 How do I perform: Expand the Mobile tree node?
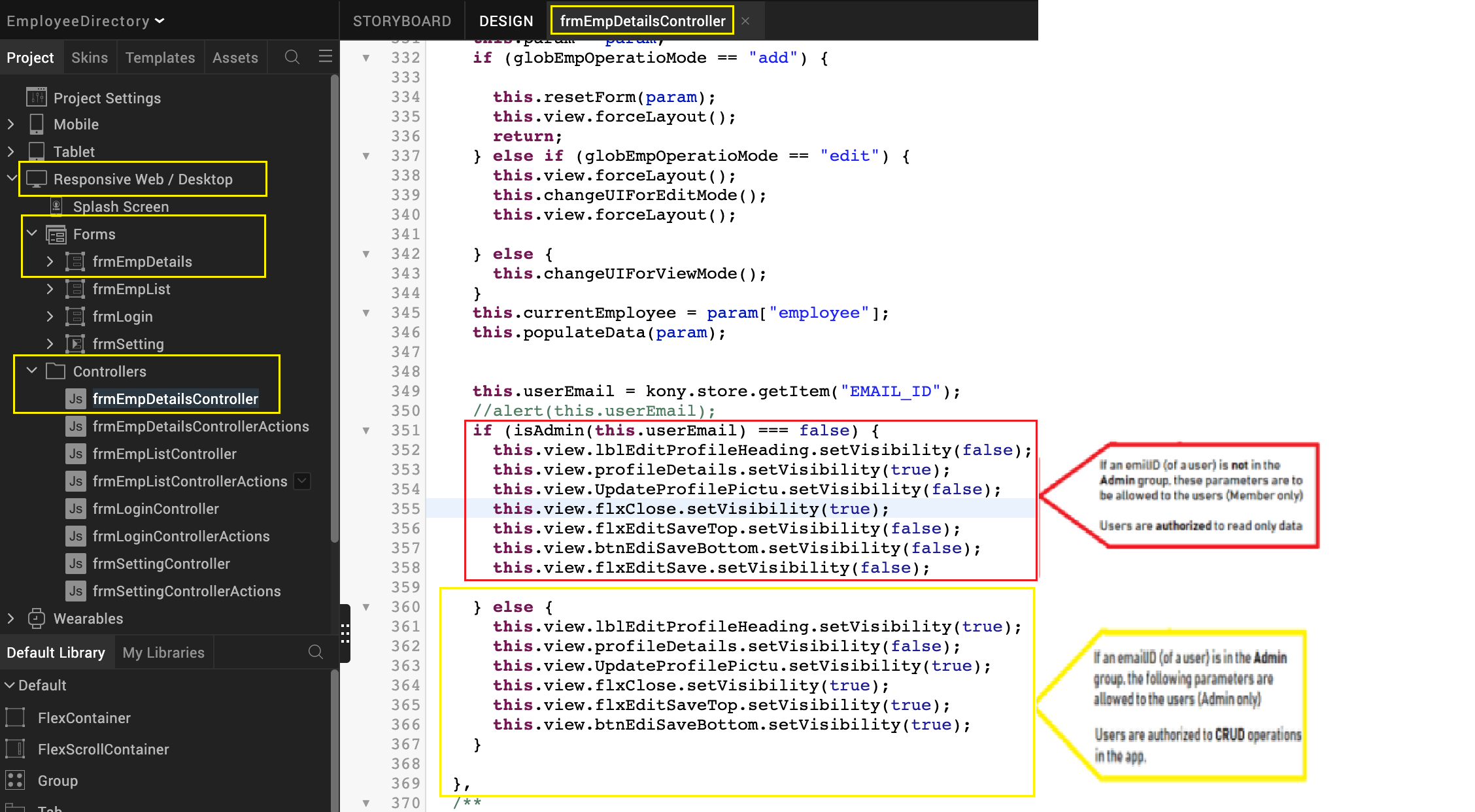click(10, 124)
